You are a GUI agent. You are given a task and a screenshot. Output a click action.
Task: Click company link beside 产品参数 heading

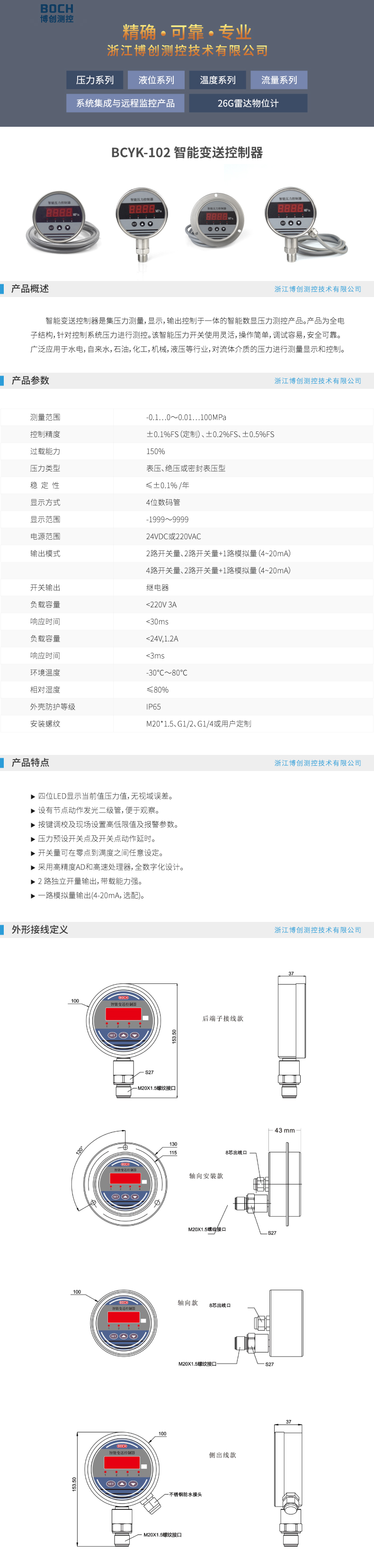(x=317, y=381)
